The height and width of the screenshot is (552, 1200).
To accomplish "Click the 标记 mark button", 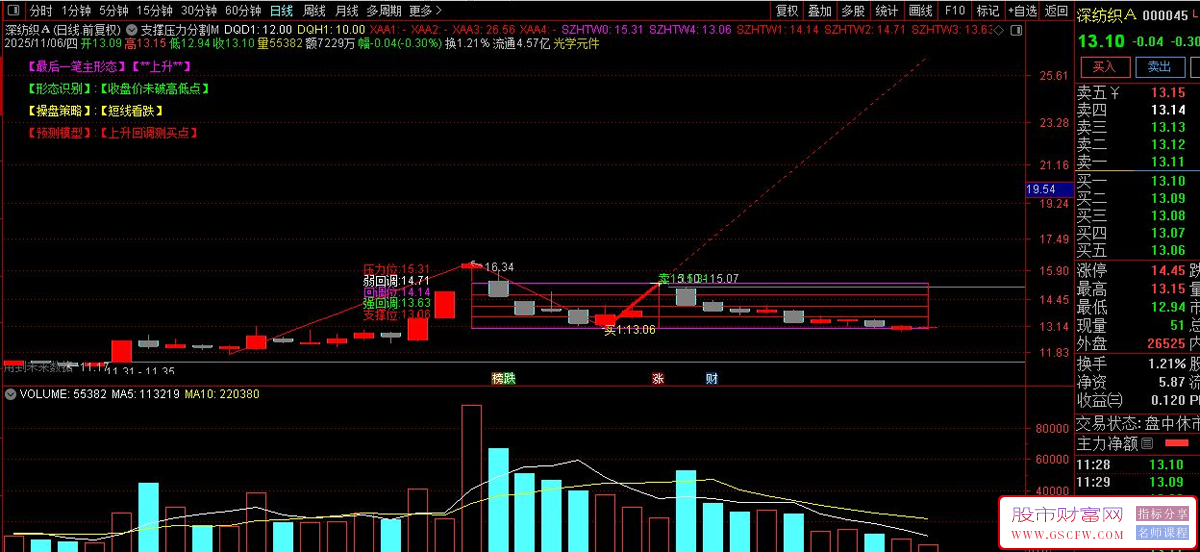I will pyautogui.click(x=987, y=11).
